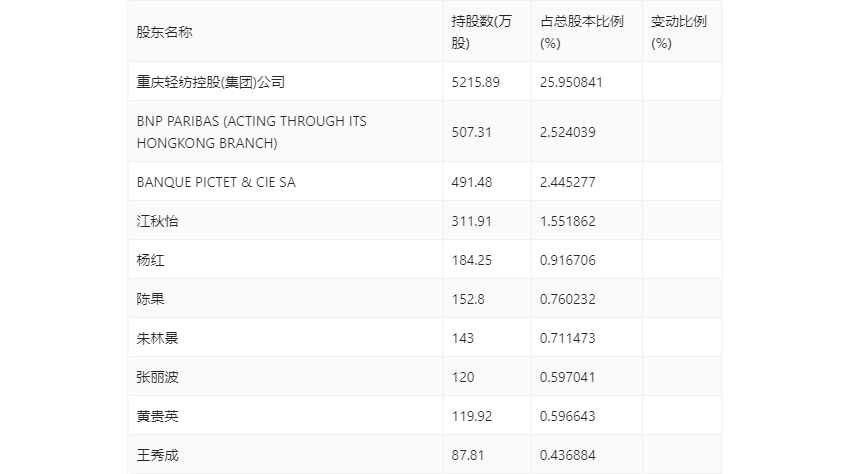Click the percentage 2.445277
This screenshot has height=474, width=850.
568,182
